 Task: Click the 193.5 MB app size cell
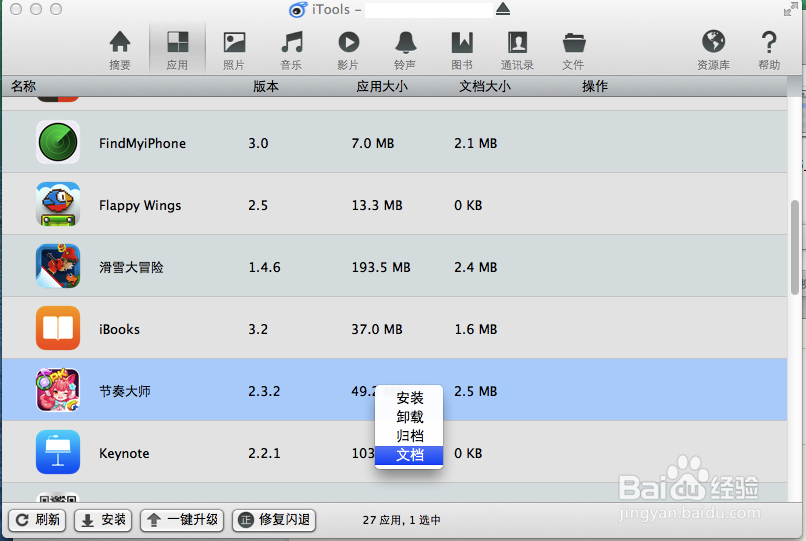click(x=381, y=267)
